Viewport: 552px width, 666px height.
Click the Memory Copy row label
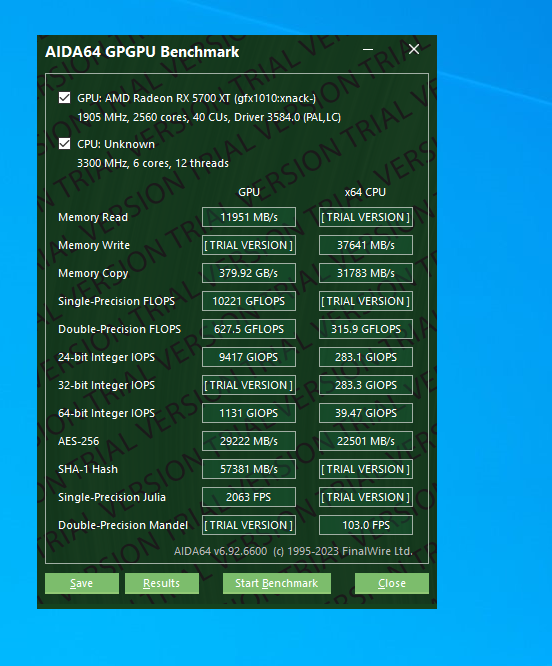tap(93, 273)
